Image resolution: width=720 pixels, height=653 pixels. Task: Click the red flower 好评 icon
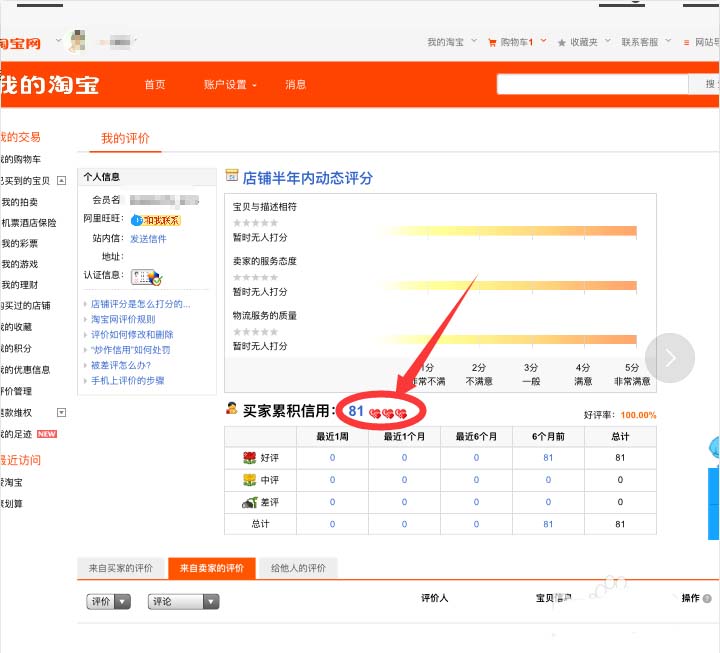click(249, 457)
